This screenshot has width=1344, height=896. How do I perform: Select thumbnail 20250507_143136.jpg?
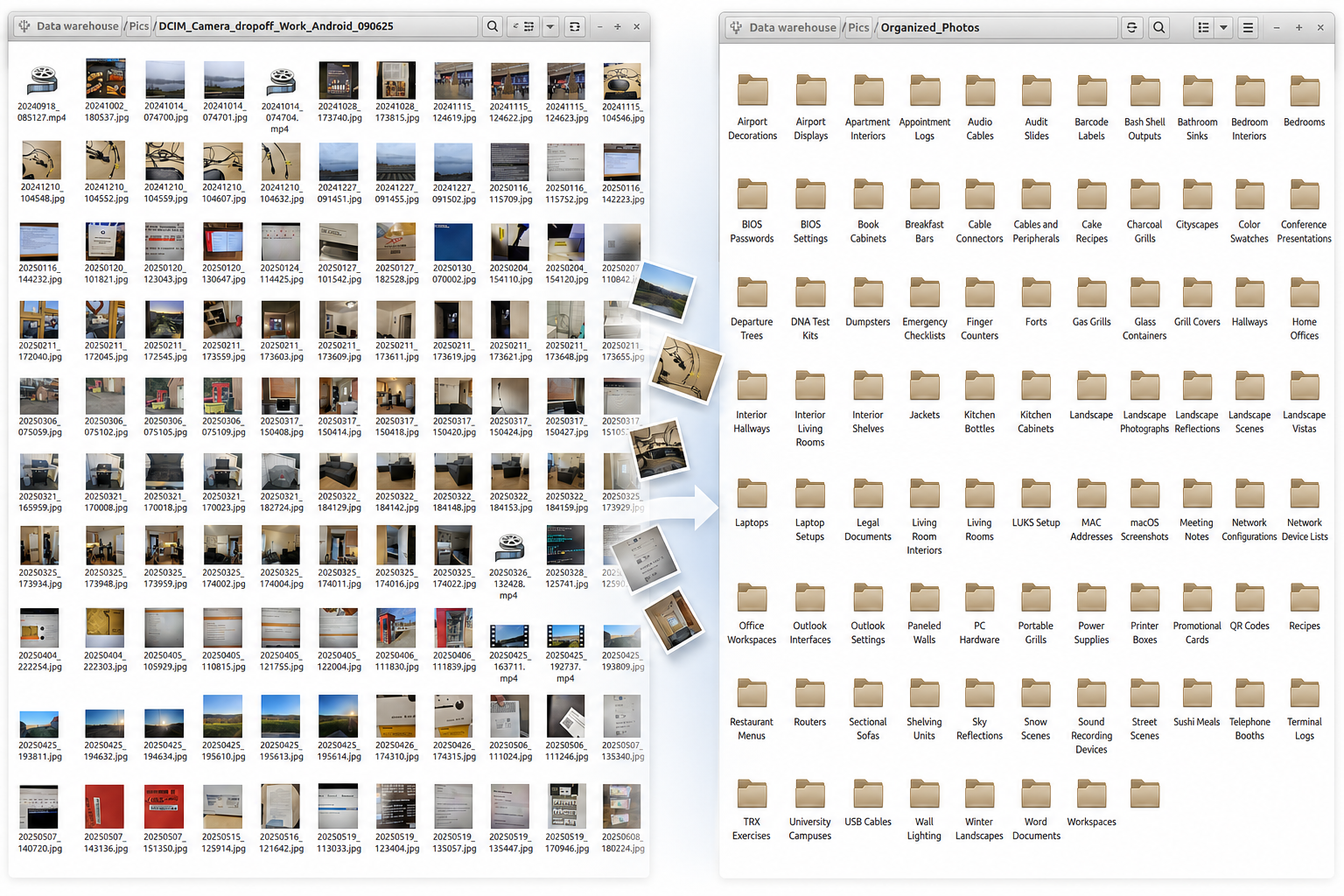(x=104, y=807)
